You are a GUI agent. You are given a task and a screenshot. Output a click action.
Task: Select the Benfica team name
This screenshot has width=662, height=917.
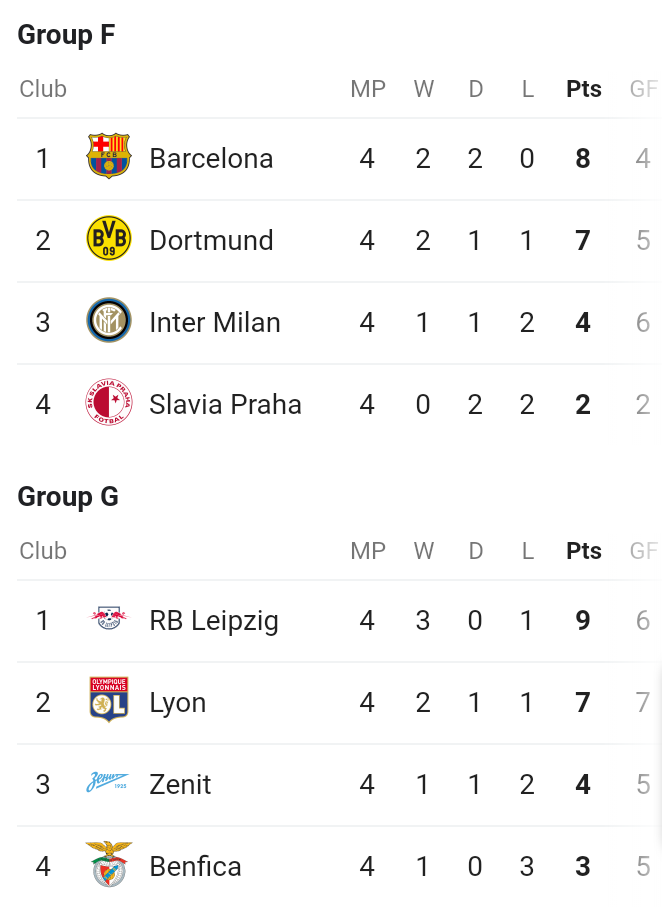[x=195, y=866]
